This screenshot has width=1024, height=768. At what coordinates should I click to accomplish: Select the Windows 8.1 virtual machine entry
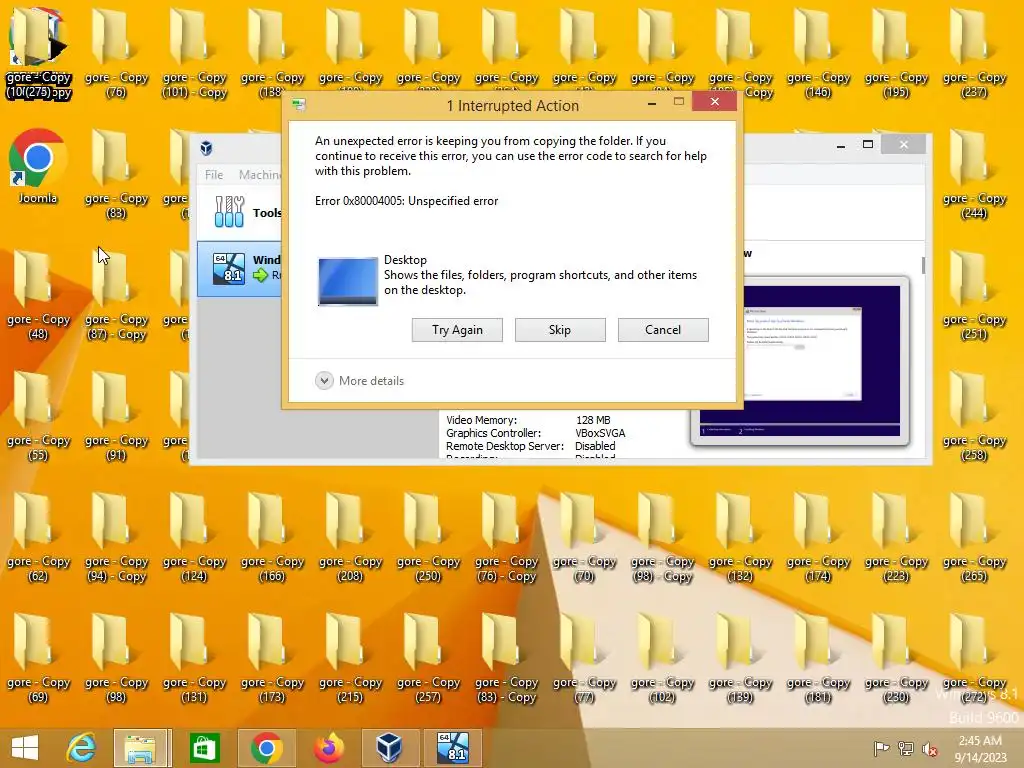pos(240,268)
